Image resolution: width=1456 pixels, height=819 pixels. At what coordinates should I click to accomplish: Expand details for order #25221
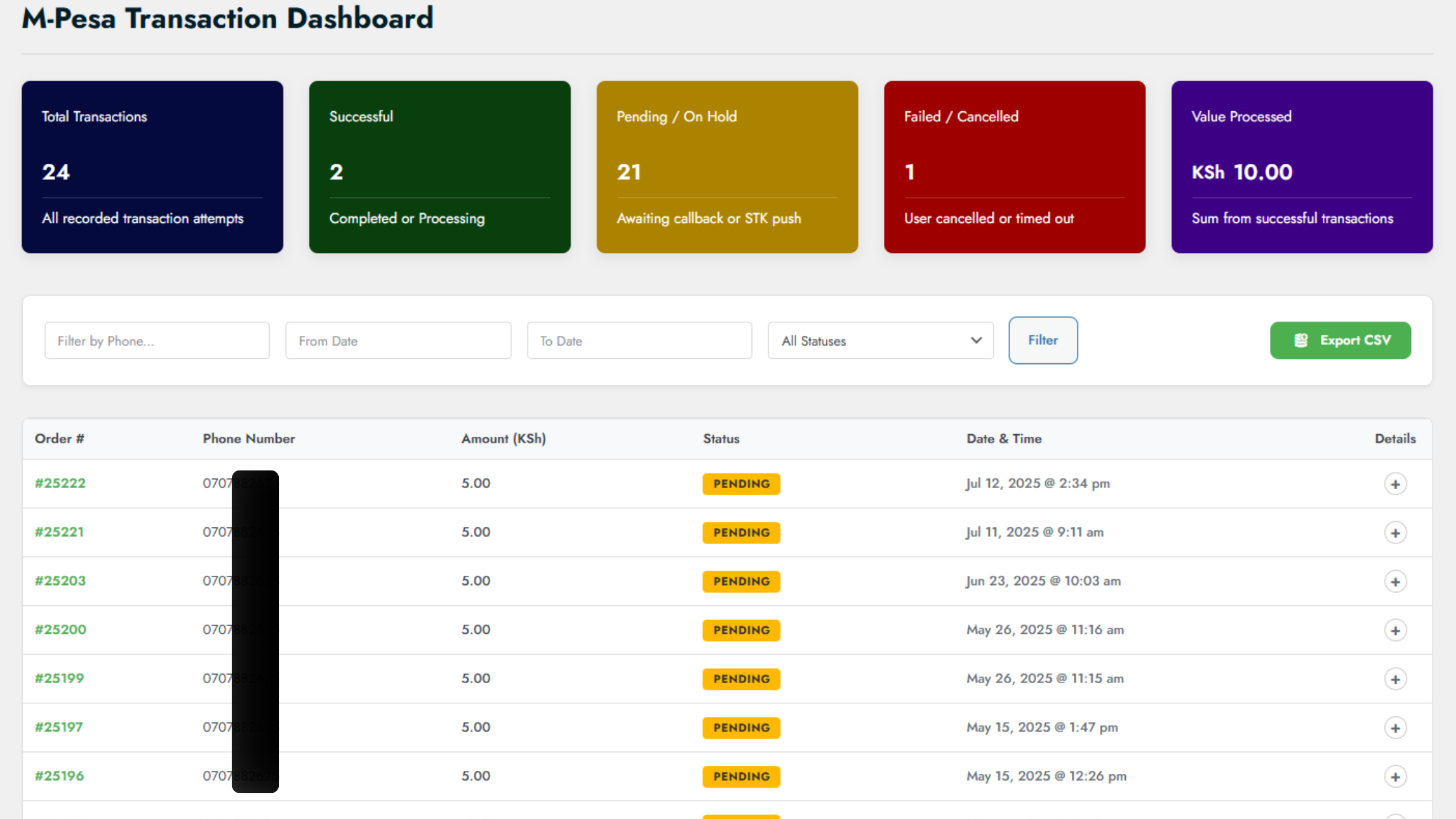click(1395, 532)
